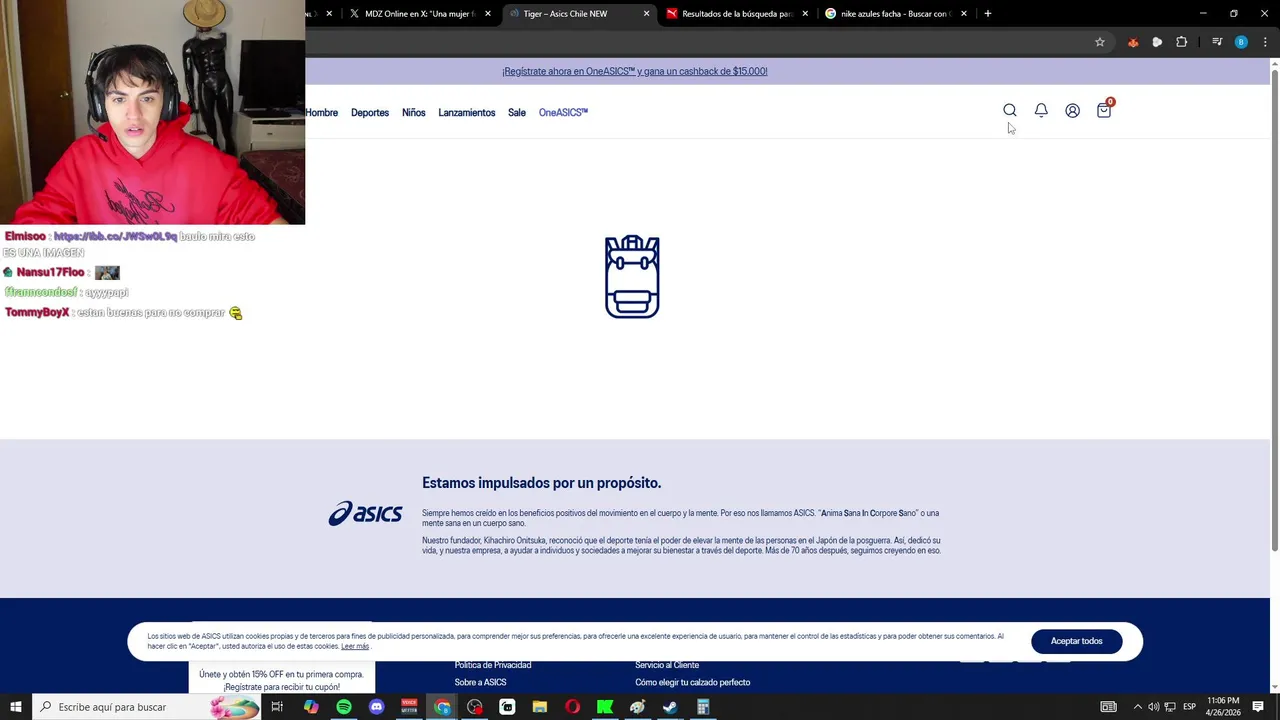Click the browser vertical scrollbar thumb
Screen dimensions: 1280x720
click(x=1274, y=310)
